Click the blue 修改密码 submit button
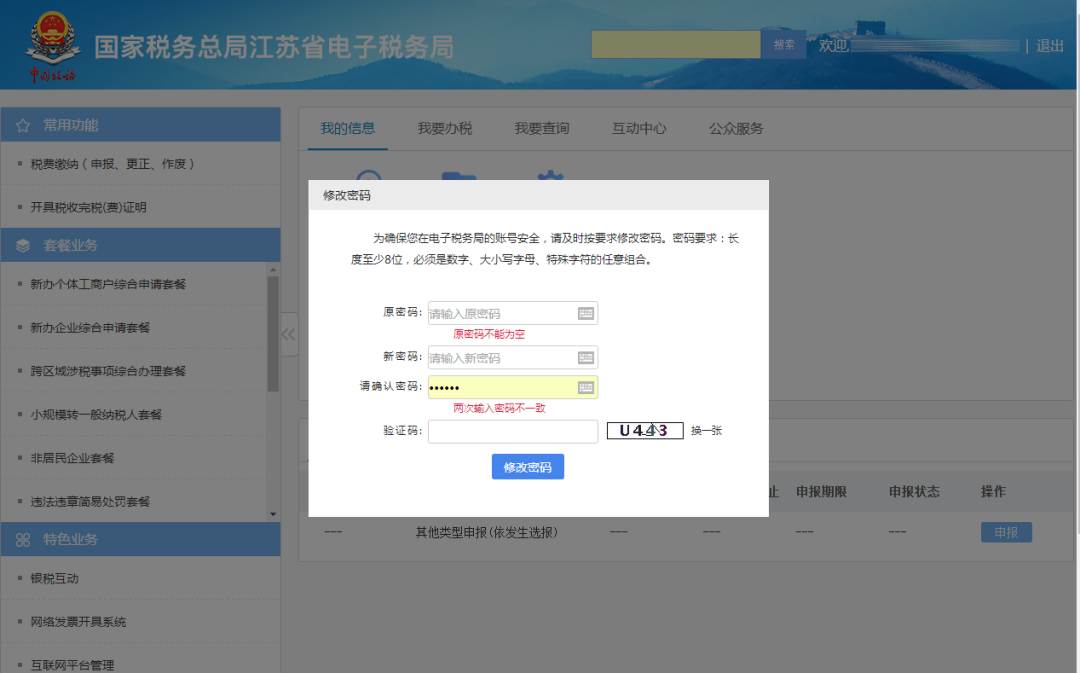The height and width of the screenshot is (673, 1080). [528, 467]
